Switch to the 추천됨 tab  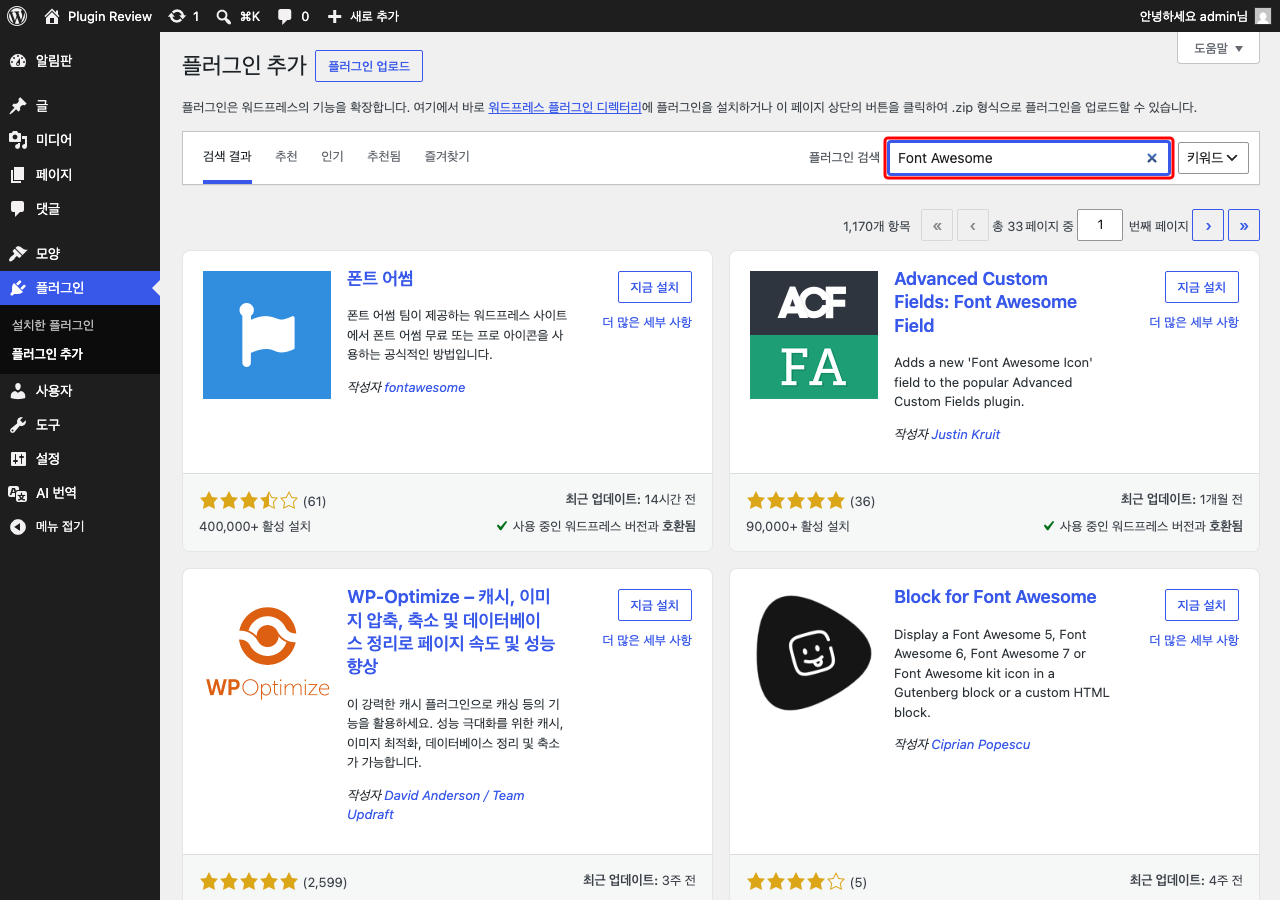pyautogui.click(x=384, y=157)
